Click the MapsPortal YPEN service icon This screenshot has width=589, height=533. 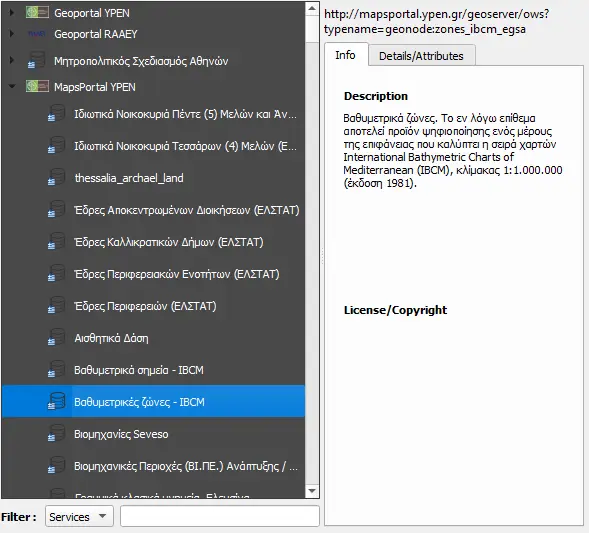click(x=37, y=87)
